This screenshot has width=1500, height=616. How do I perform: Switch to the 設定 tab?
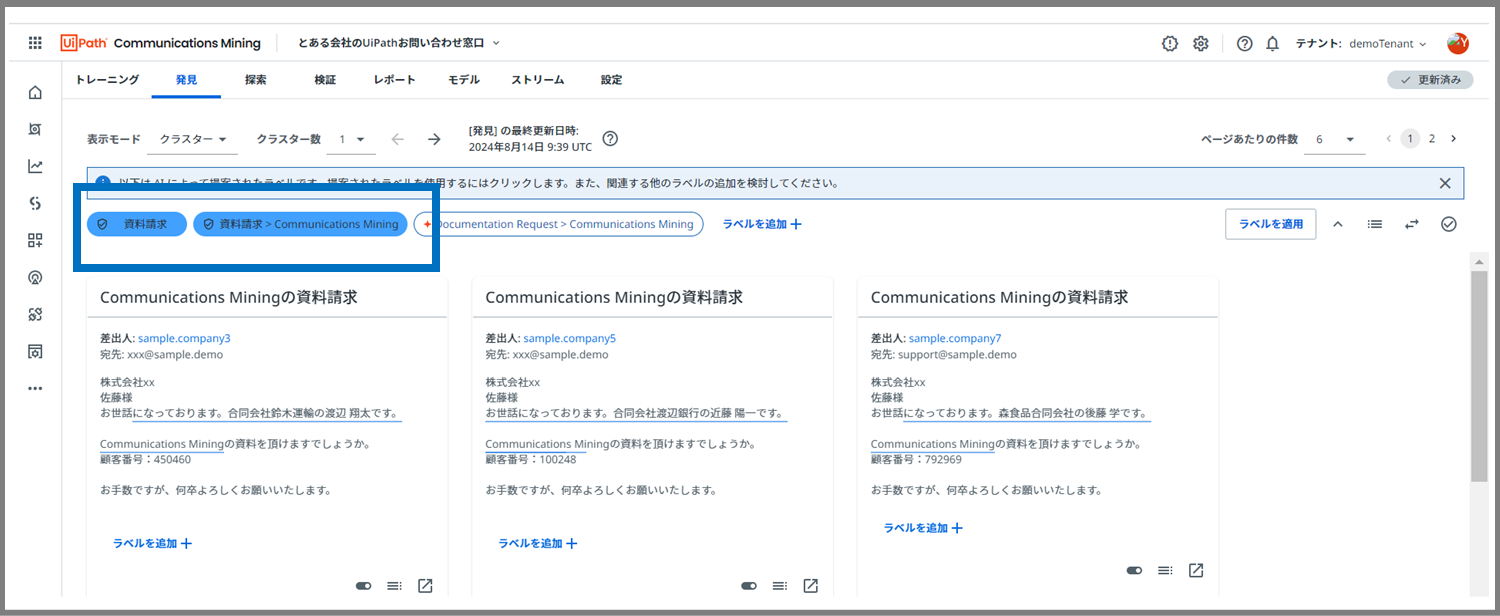(611, 80)
